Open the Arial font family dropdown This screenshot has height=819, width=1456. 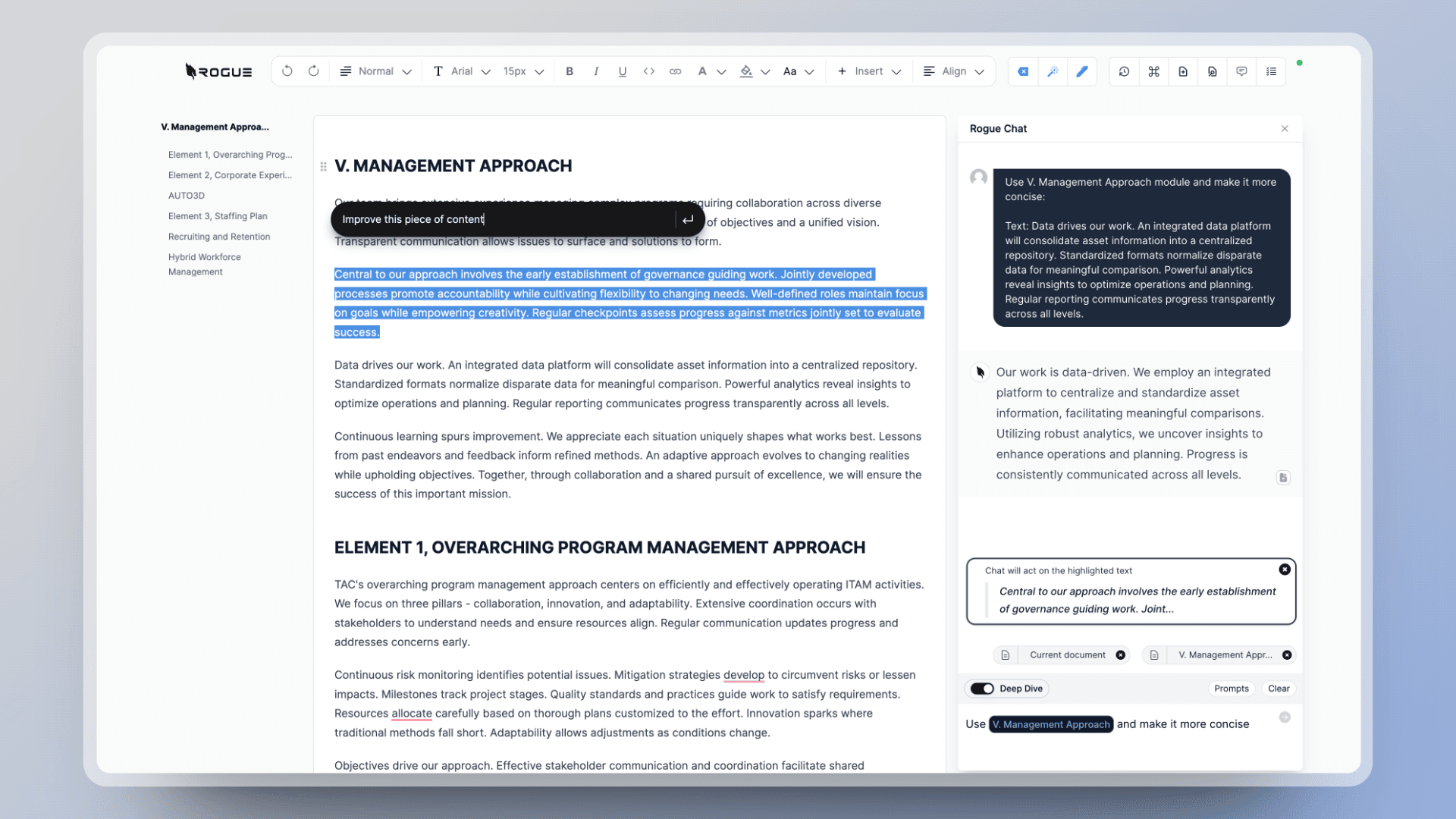click(462, 71)
